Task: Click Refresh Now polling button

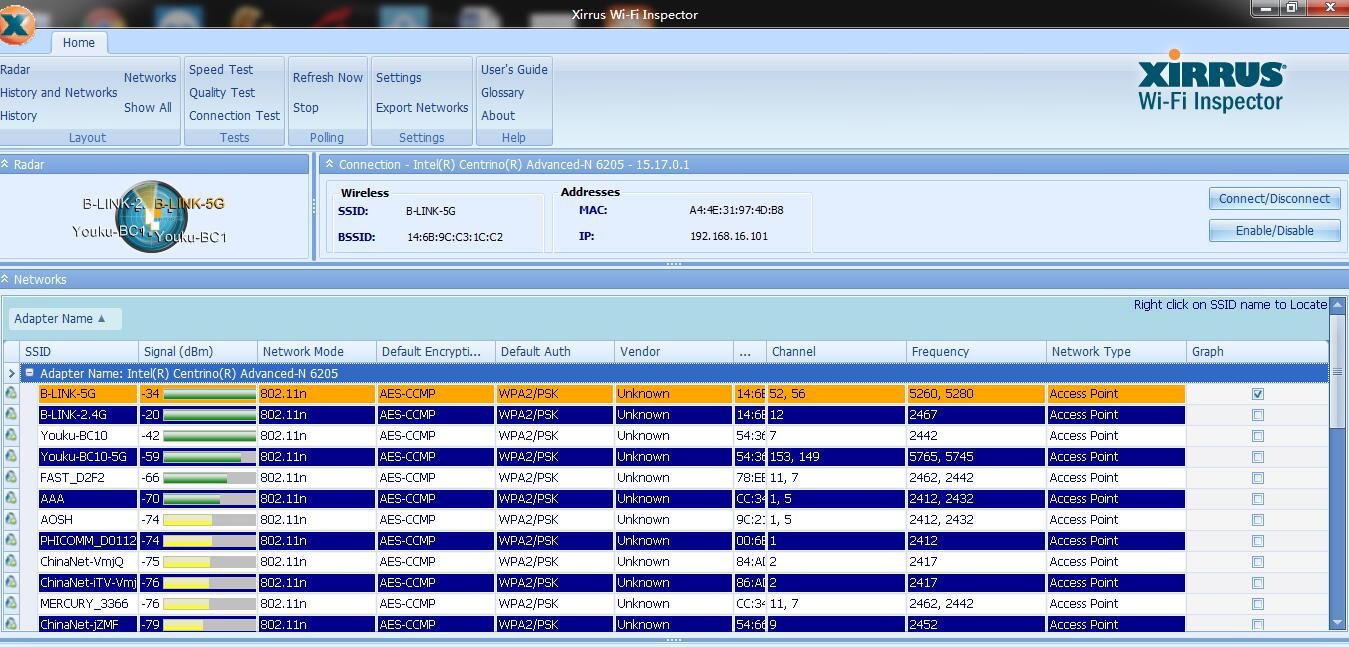Action: (x=328, y=78)
